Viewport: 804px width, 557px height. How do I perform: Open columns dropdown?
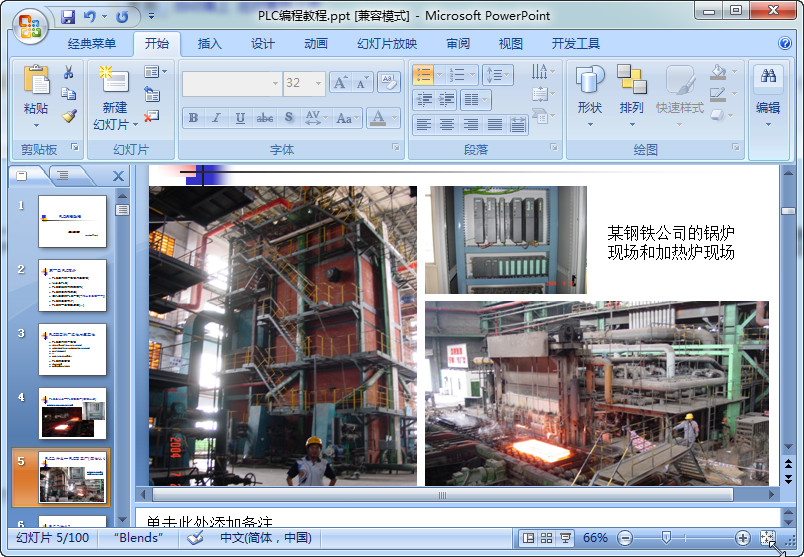coord(476,100)
